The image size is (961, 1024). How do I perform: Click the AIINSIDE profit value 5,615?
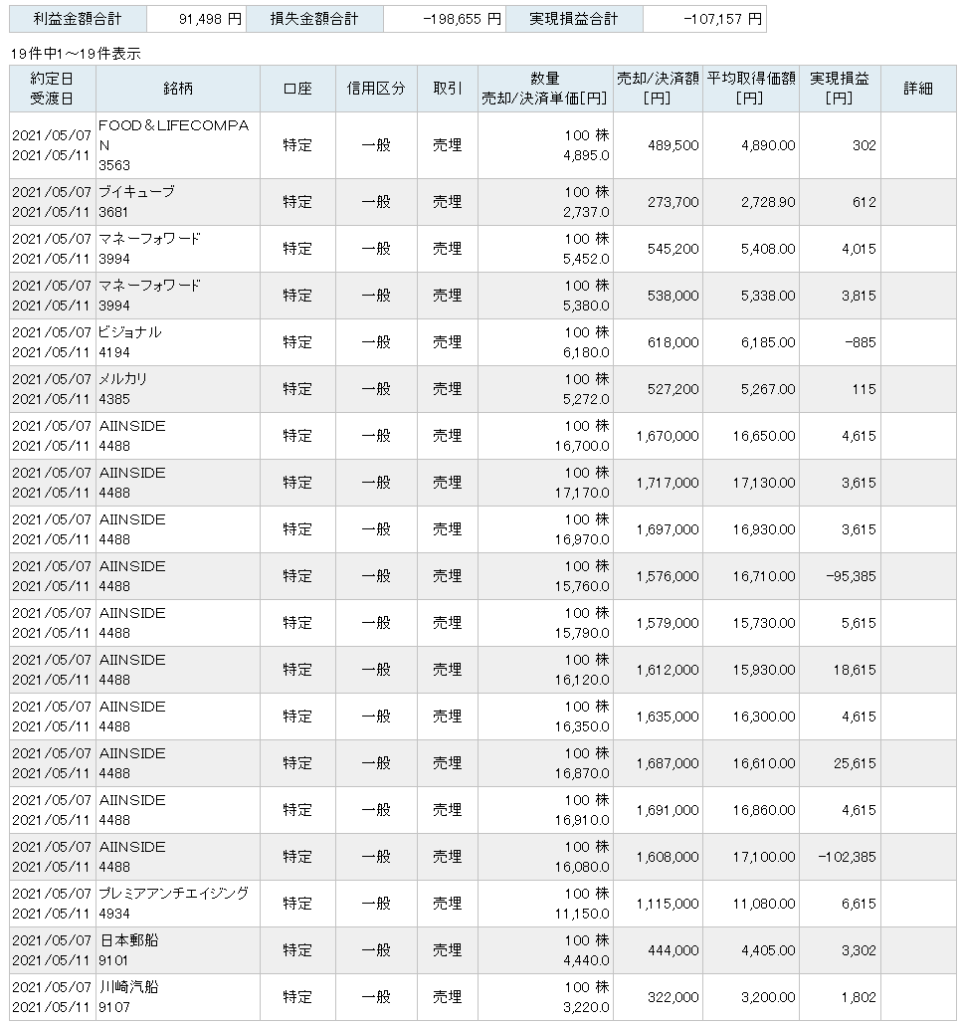tap(859, 624)
